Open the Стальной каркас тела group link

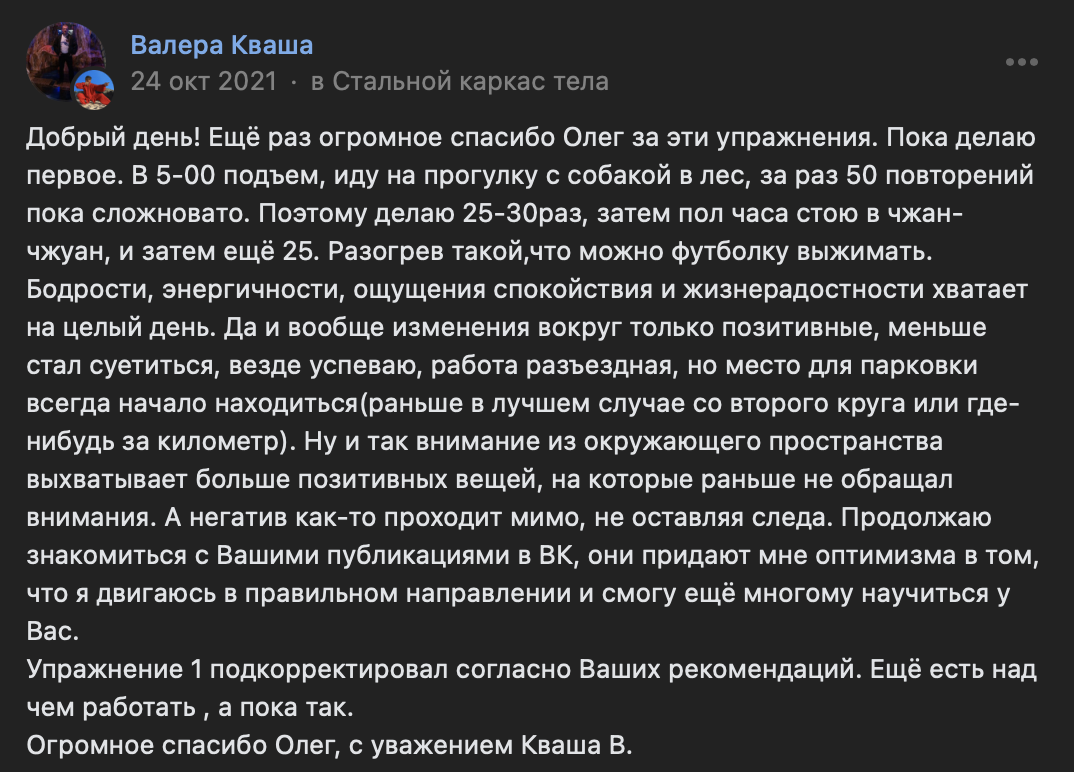tap(470, 81)
